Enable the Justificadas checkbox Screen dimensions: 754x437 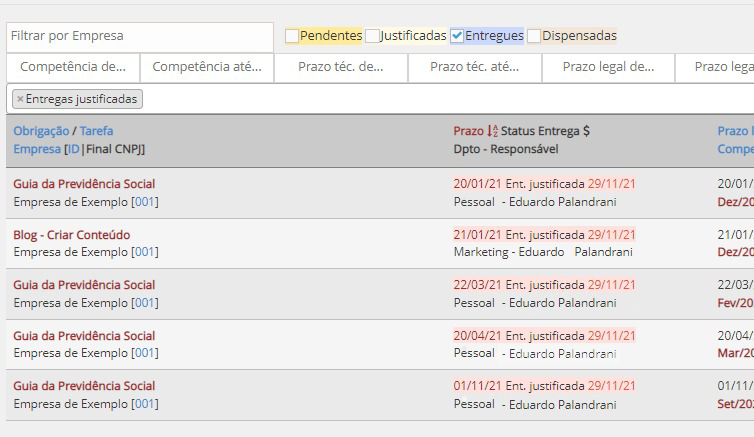point(372,36)
